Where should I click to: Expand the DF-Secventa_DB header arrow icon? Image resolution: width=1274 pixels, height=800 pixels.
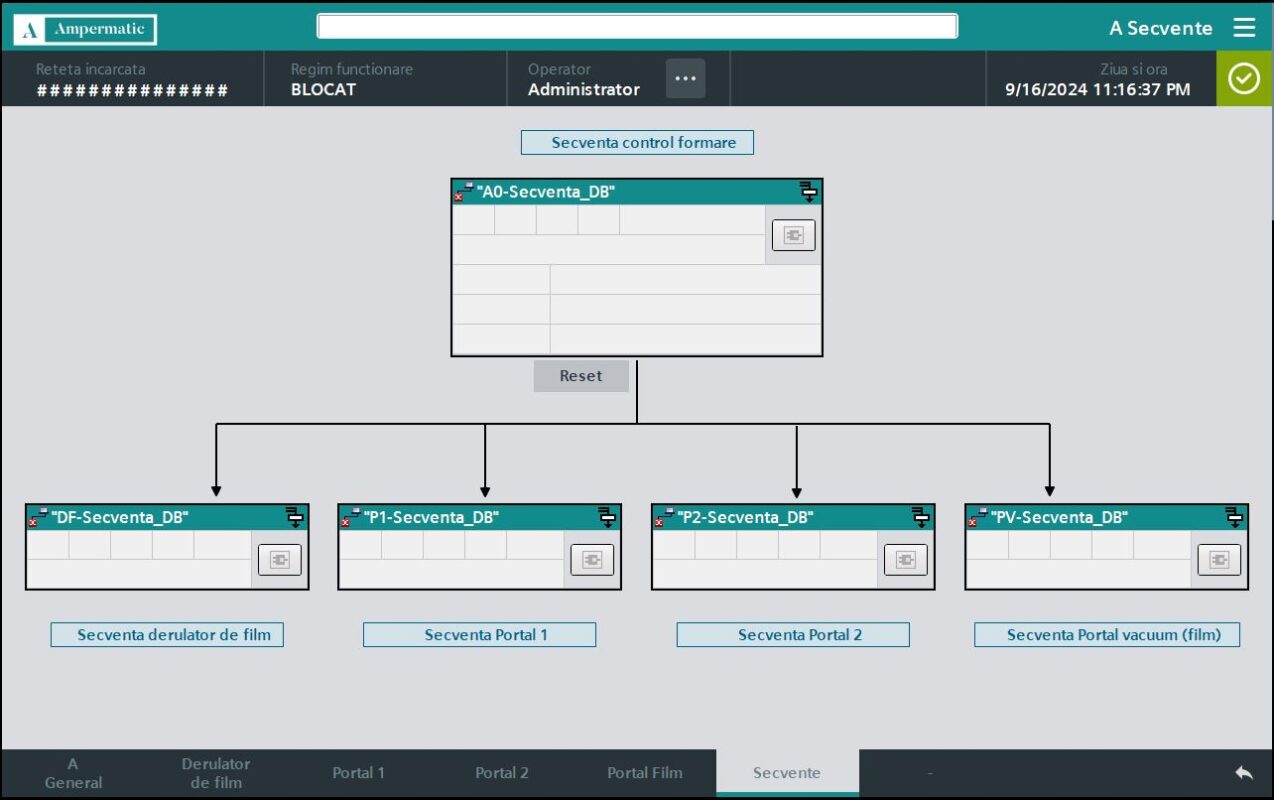(x=294, y=517)
